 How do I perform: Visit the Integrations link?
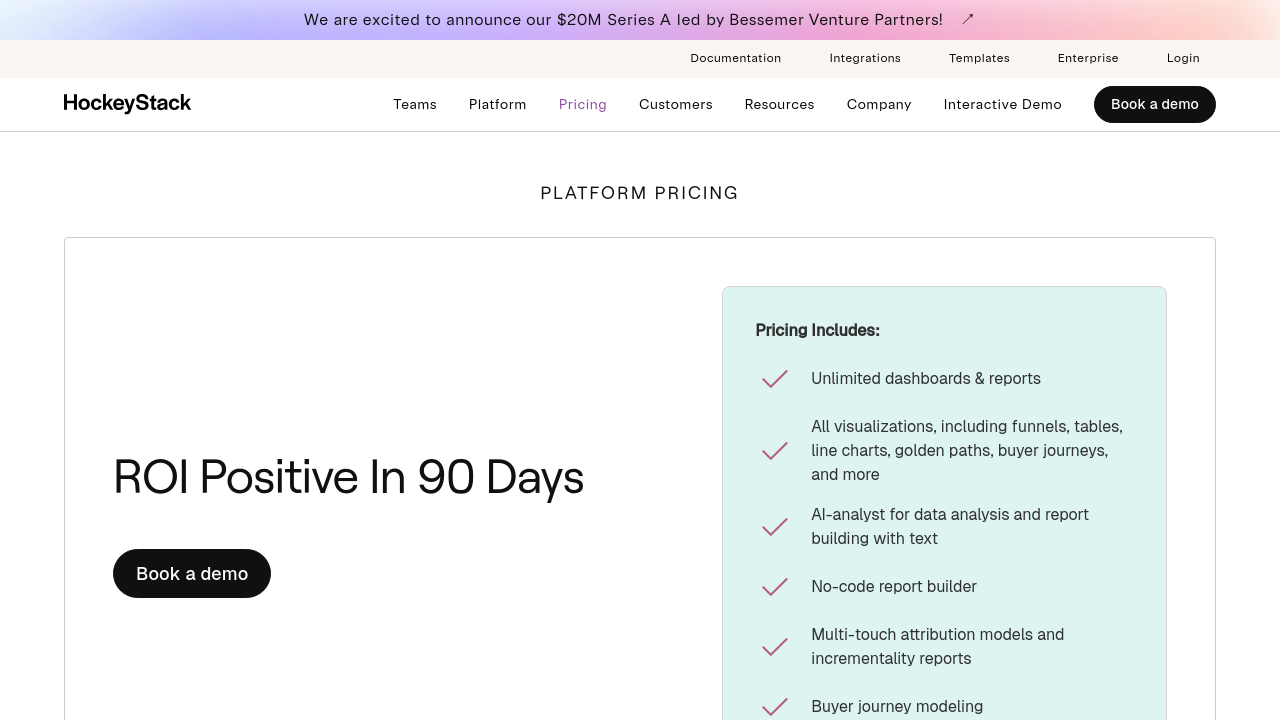click(865, 58)
